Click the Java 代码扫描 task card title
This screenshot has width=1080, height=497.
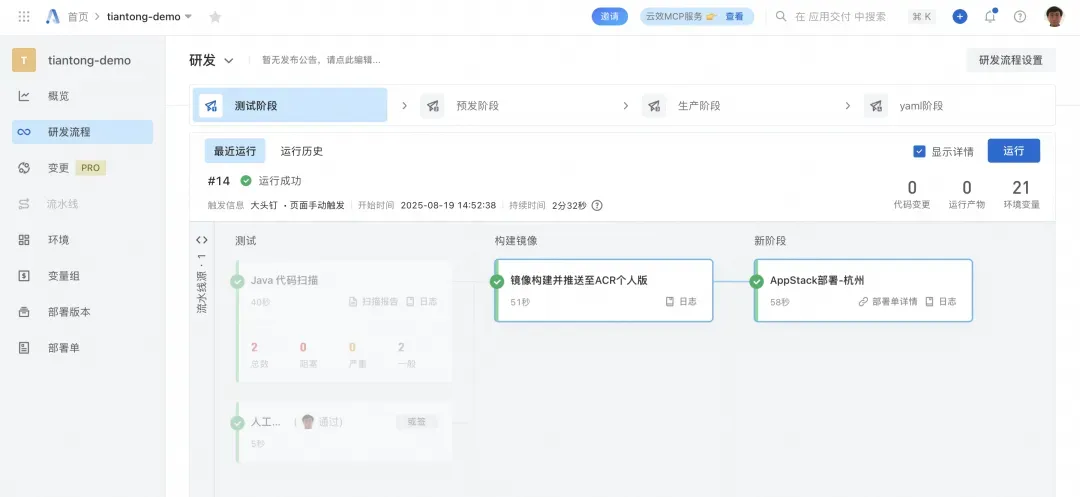point(284,280)
